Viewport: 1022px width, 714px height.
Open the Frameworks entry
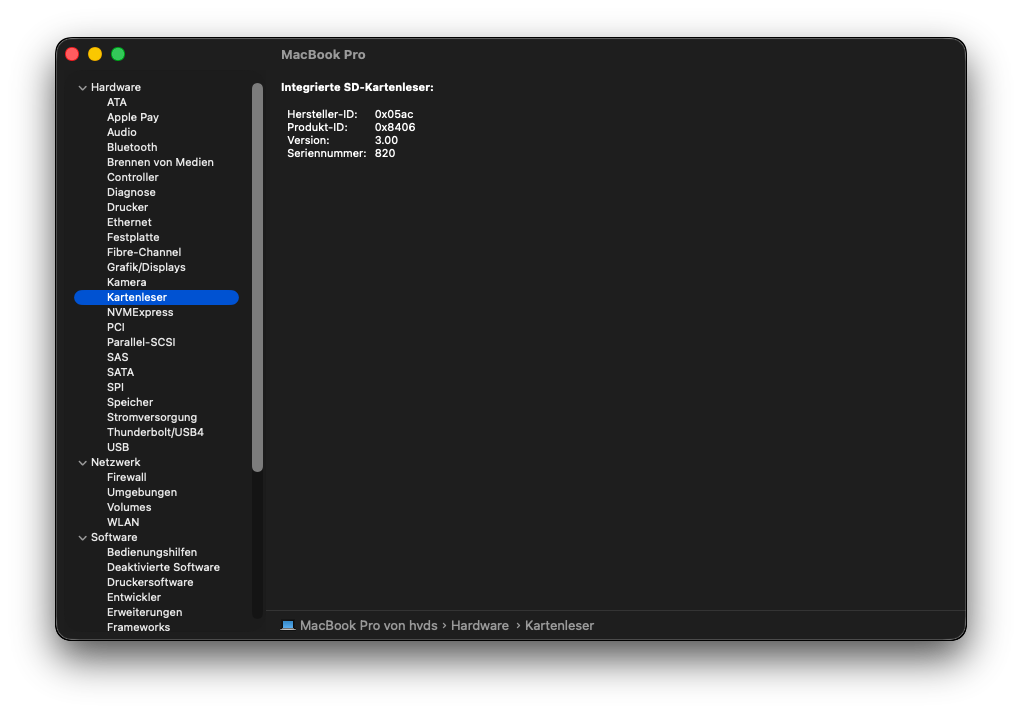pos(138,627)
